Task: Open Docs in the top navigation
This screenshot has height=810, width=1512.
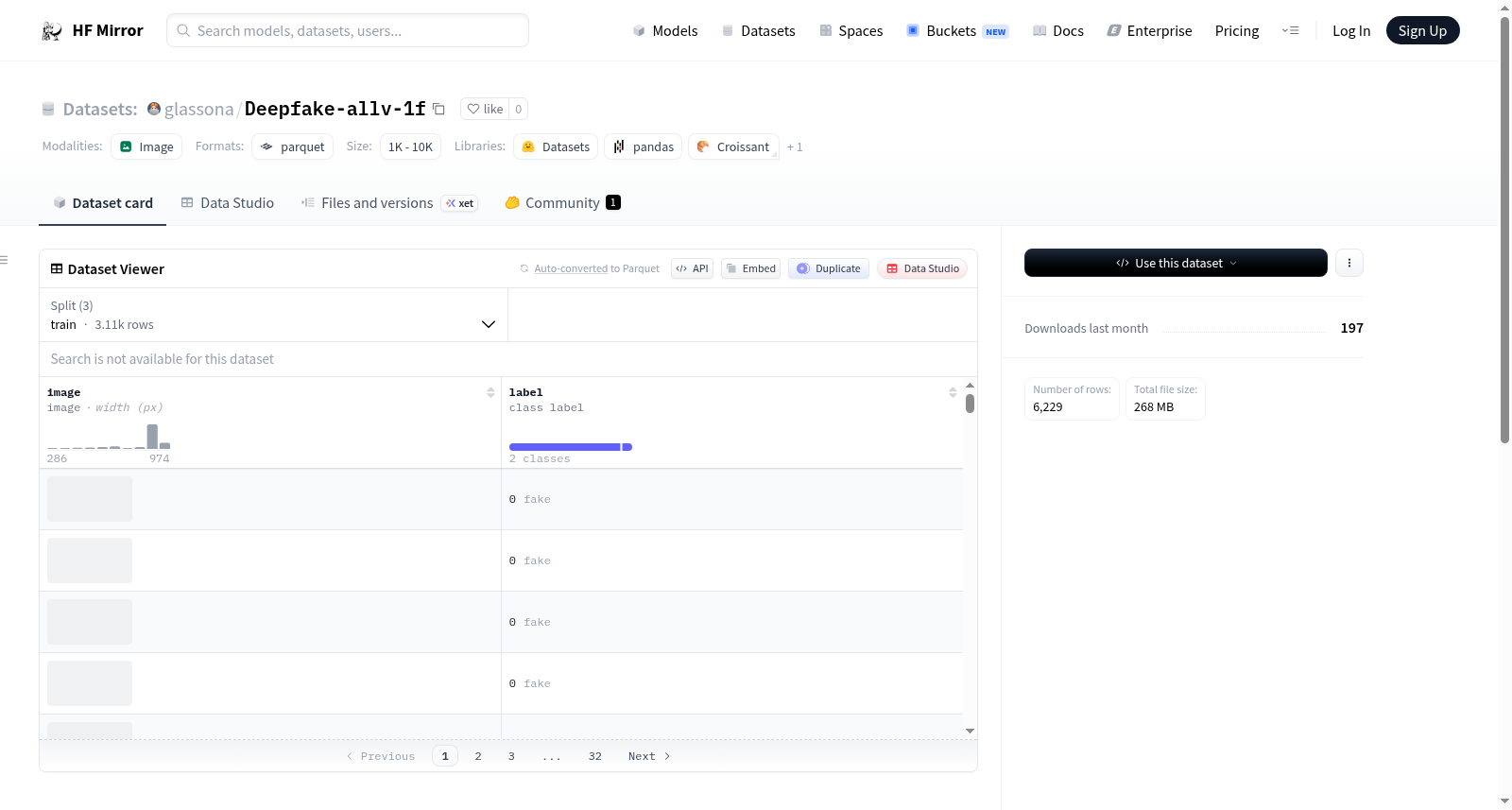Action: coord(1058,31)
